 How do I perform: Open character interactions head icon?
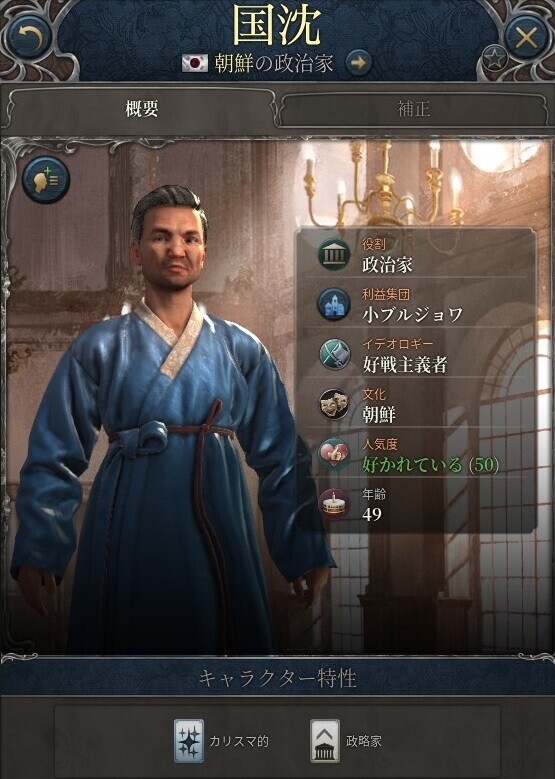pos(46,179)
